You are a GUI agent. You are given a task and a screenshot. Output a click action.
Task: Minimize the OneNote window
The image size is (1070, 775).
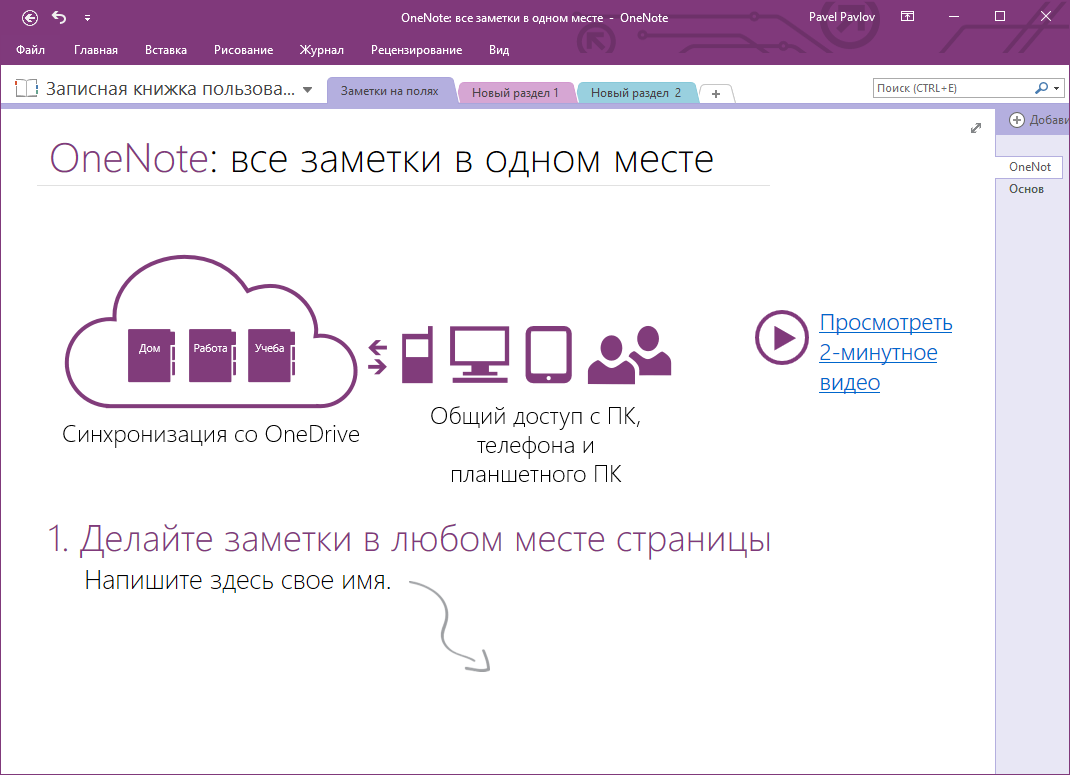click(x=953, y=16)
